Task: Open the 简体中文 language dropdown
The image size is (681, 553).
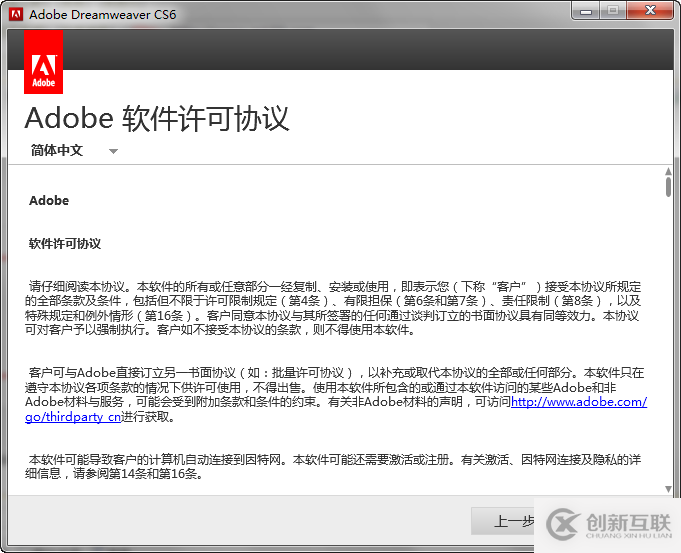Action: coord(74,150)
